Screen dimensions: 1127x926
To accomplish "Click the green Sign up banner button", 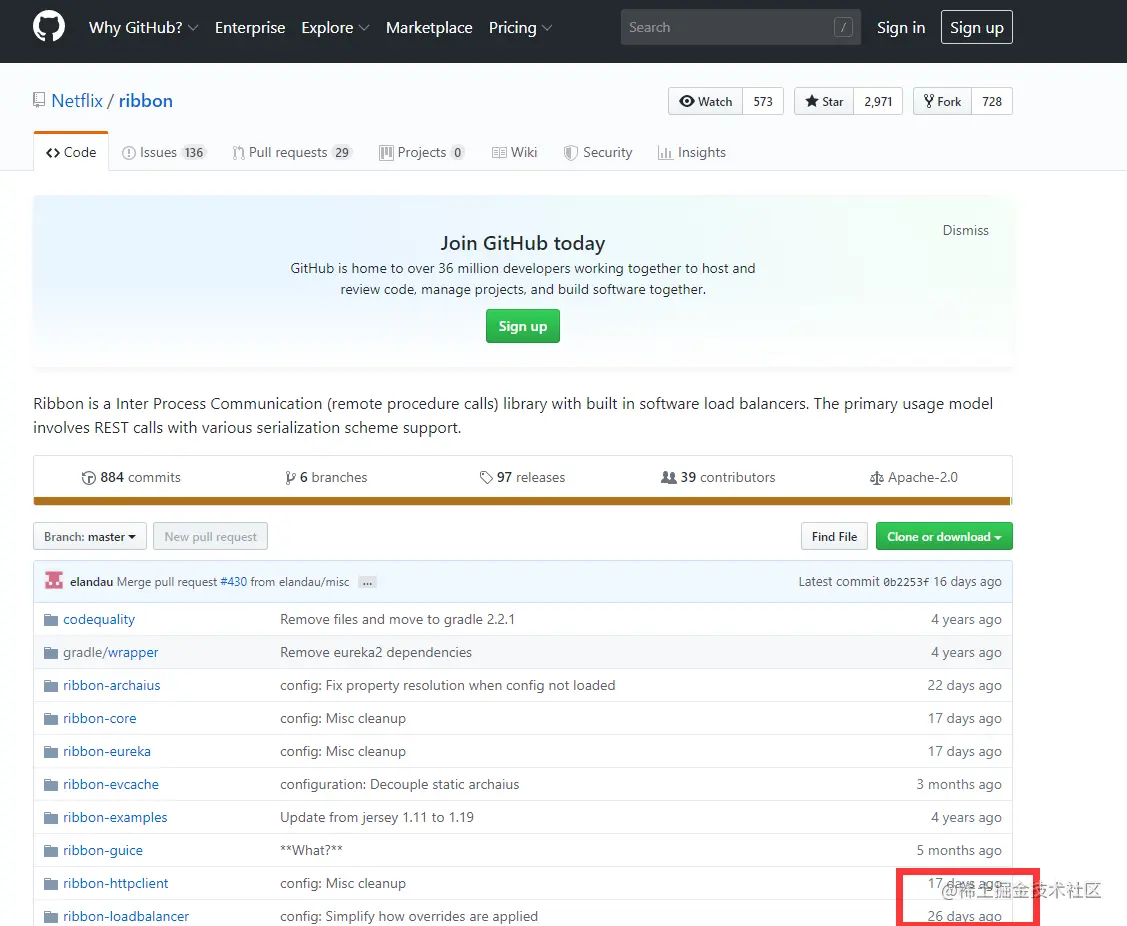I will click(x=523, y=326).
